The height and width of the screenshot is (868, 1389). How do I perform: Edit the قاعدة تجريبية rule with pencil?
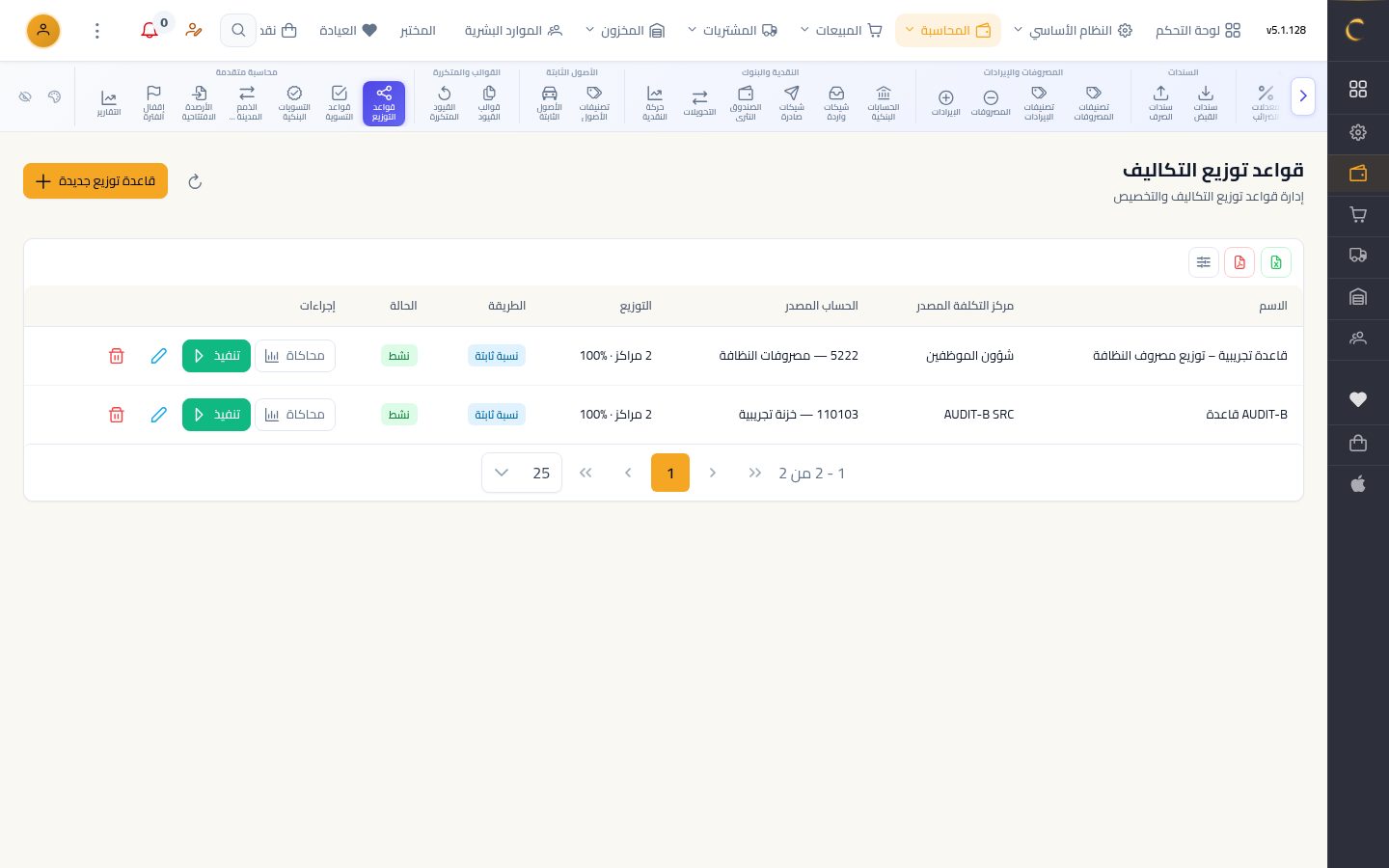(x=159, y=356)
